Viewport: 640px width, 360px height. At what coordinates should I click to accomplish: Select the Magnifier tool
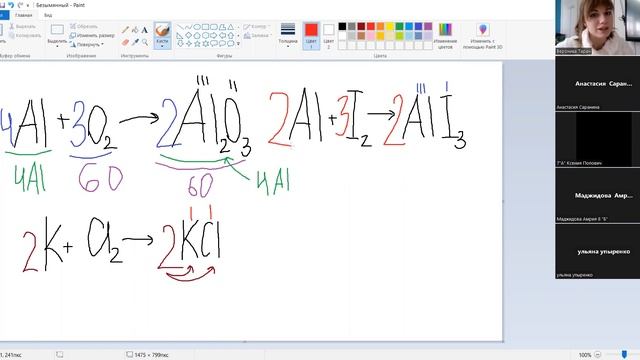(x=144, y=42)
